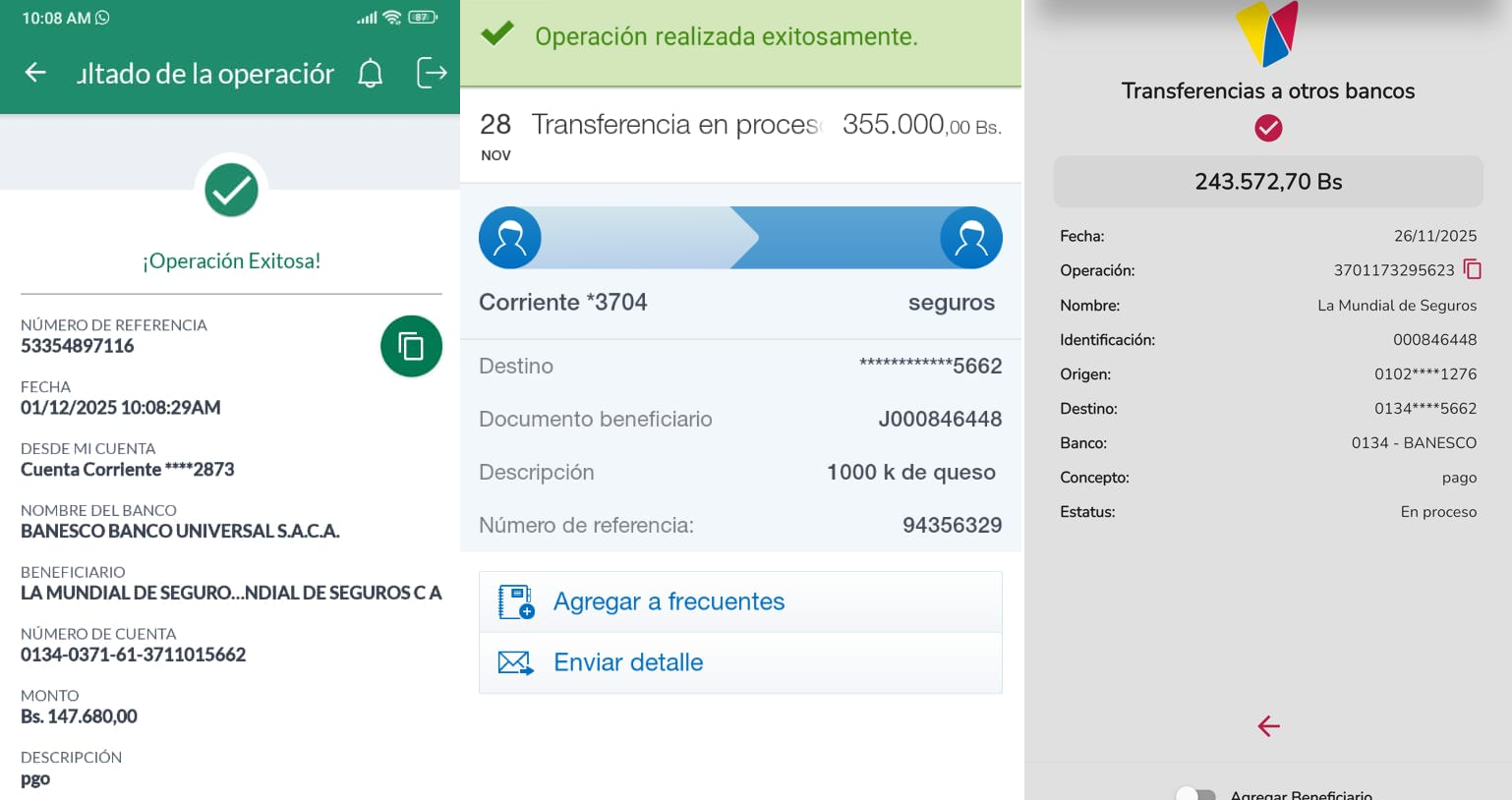
Task: Tap the envelope icon for Enviar detalle
Action: point(515,663)
